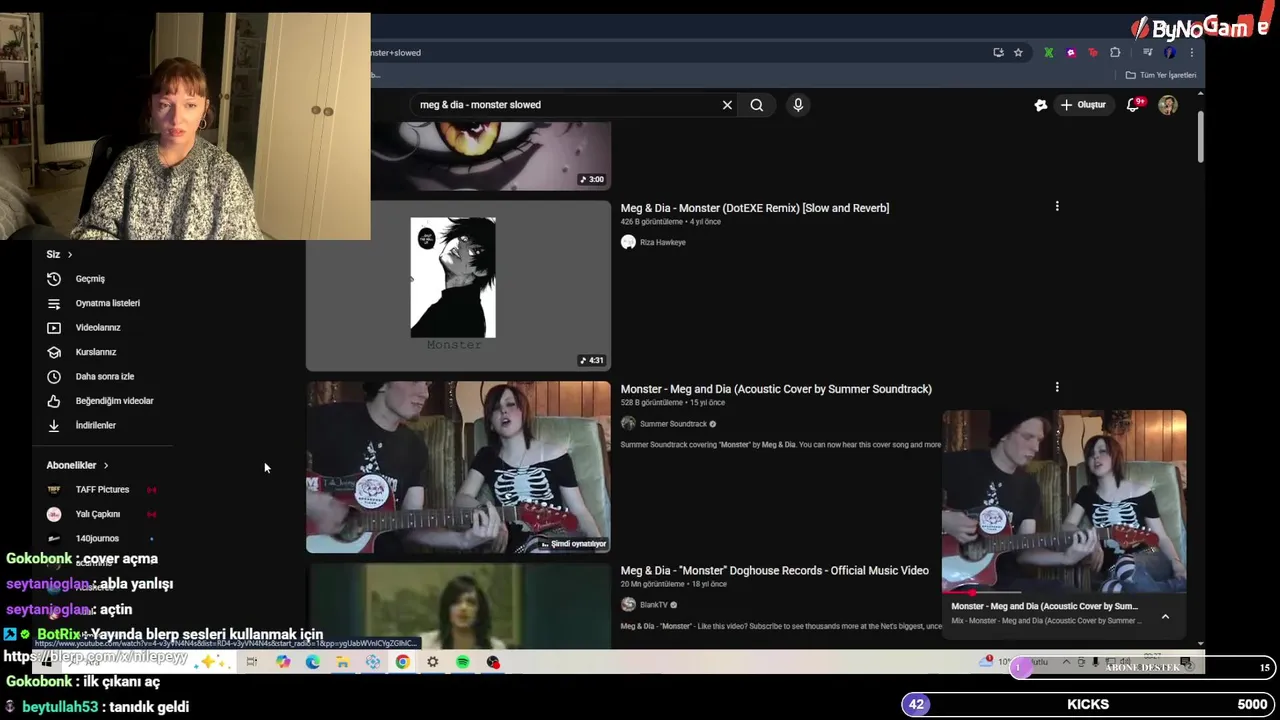Screen dimensions: 1280x720
Task: Open Chrome profile avatar
Action: pos(1170,53)
